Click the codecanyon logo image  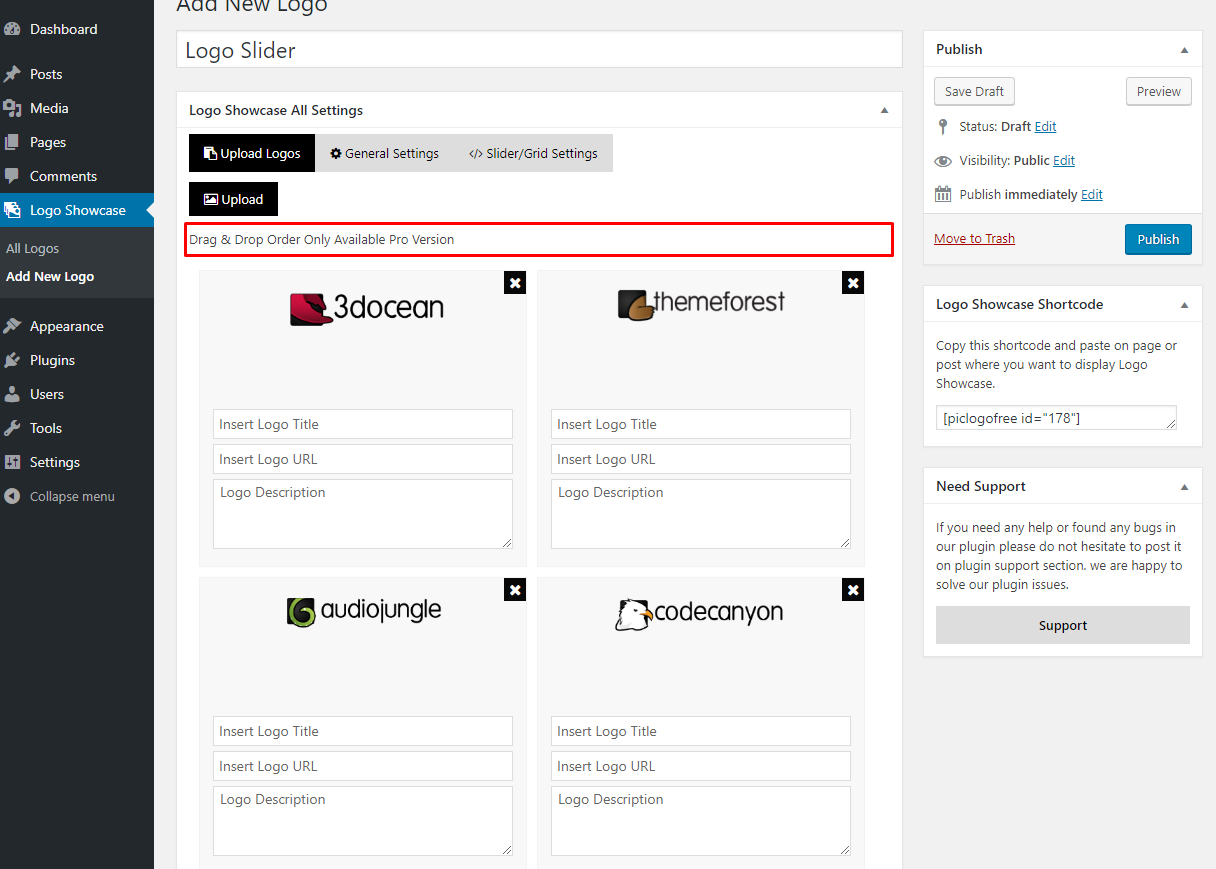(699, 614)
